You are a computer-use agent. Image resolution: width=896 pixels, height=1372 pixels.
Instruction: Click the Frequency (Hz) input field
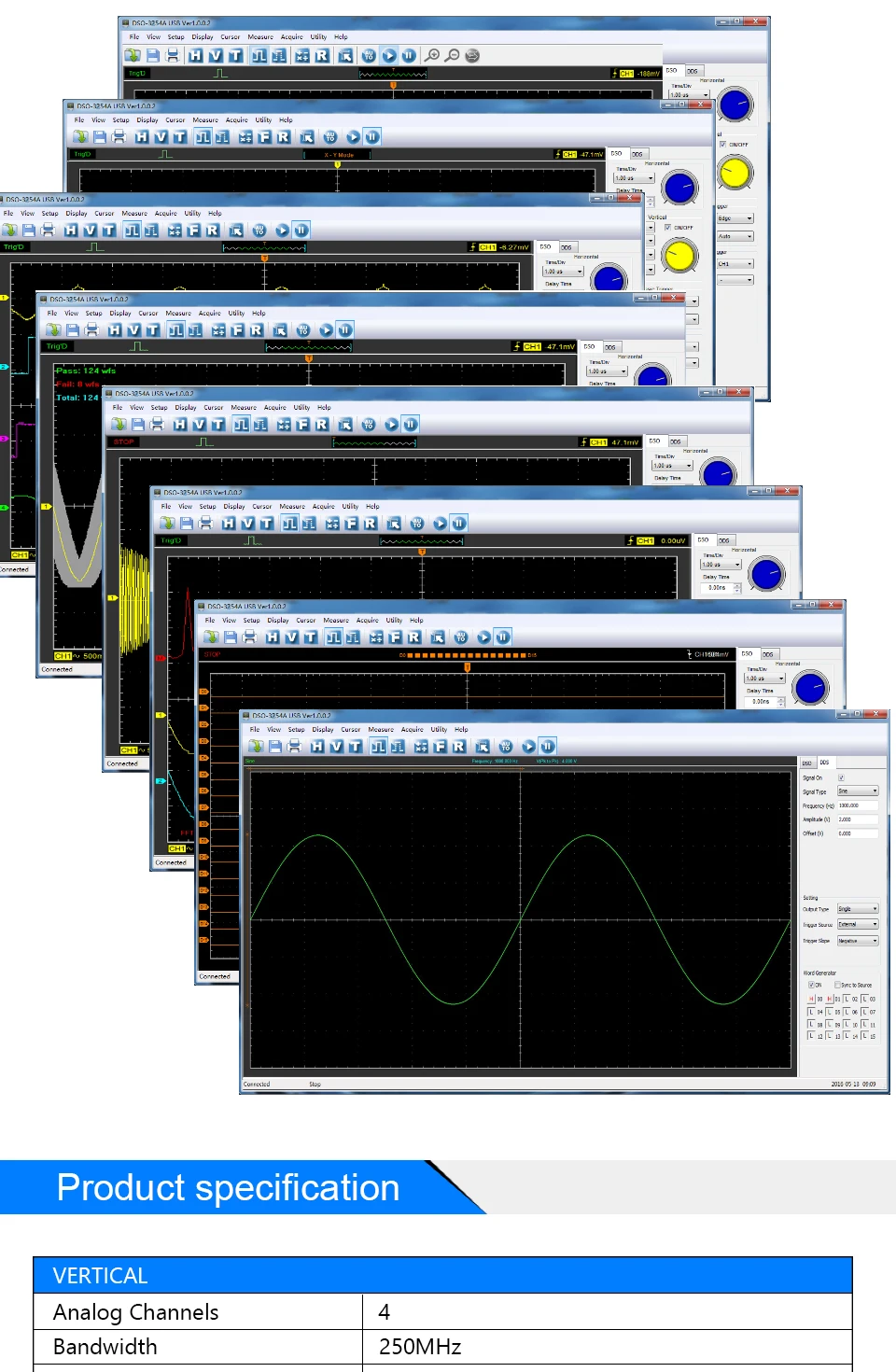click(x=858, y=805)
